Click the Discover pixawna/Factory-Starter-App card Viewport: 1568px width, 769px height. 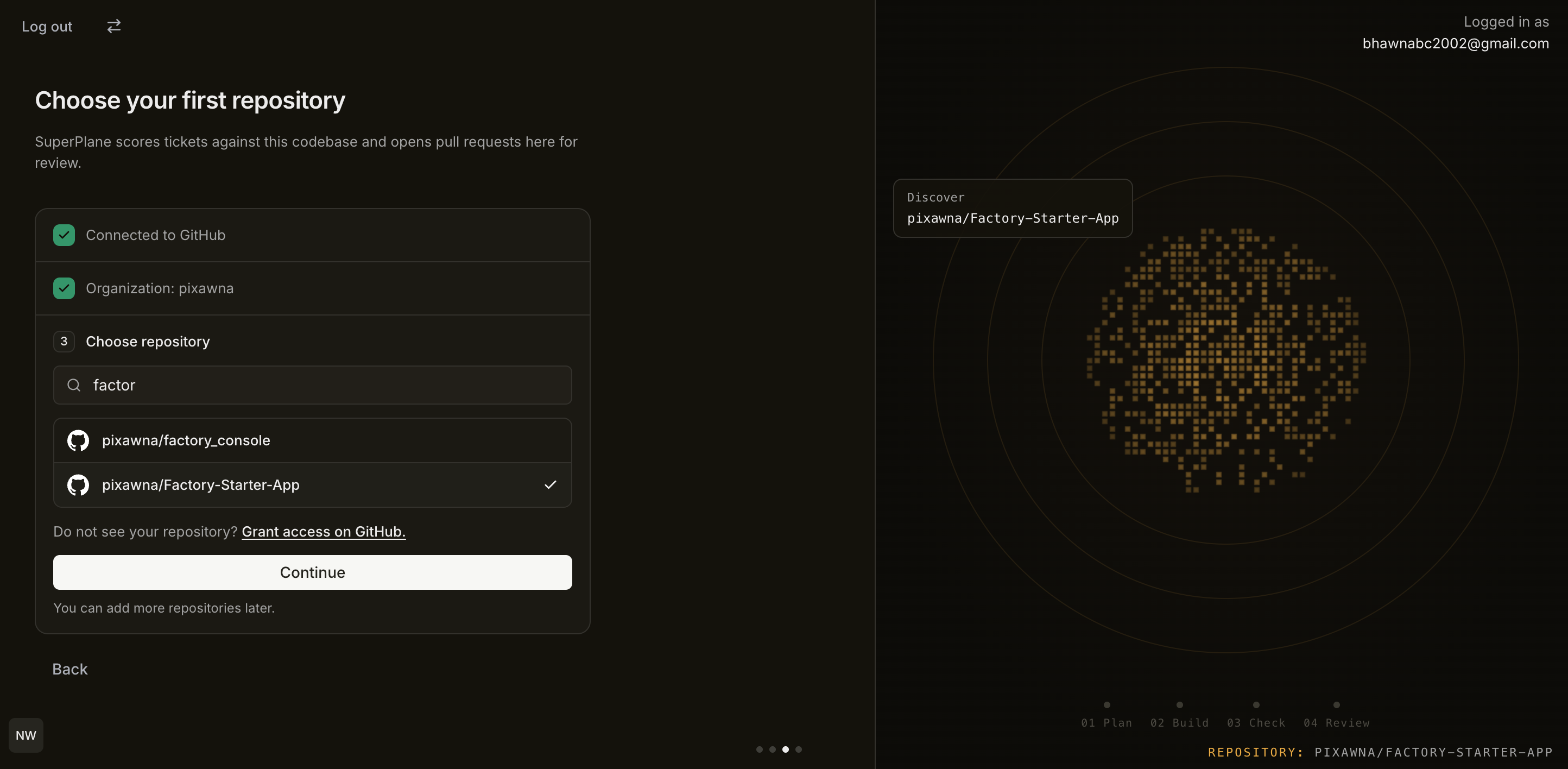1012,208
